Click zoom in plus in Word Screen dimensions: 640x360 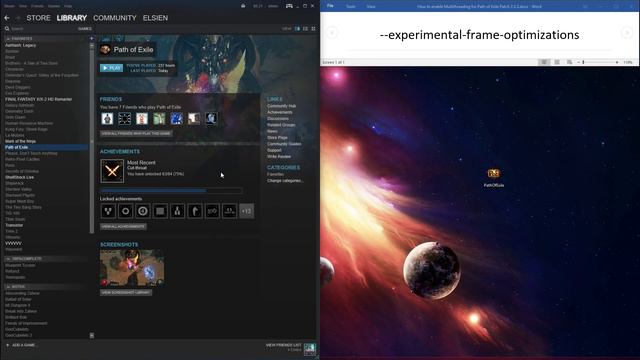click(x=617, y=62)
